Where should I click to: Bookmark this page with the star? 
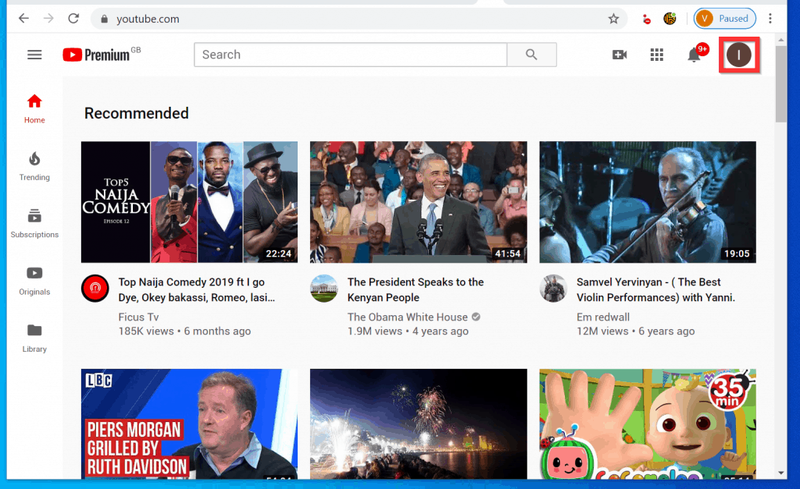tap(613, 19)
